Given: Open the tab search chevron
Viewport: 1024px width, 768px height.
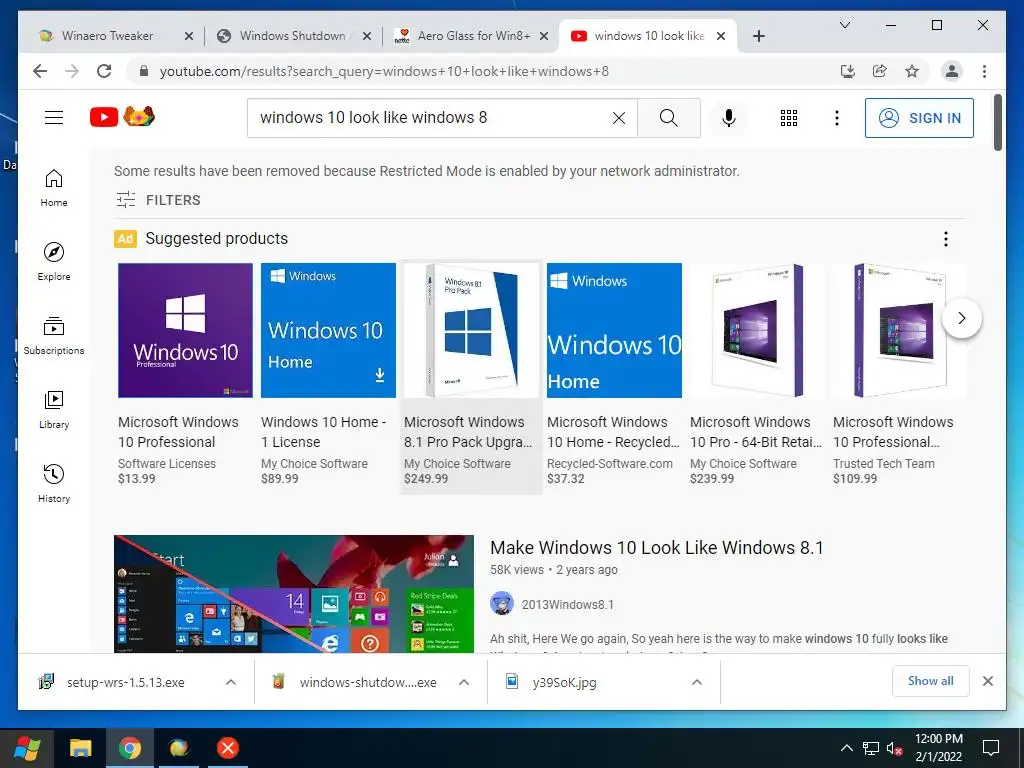Looking at the screenshot, I should [x=844, y=25].
